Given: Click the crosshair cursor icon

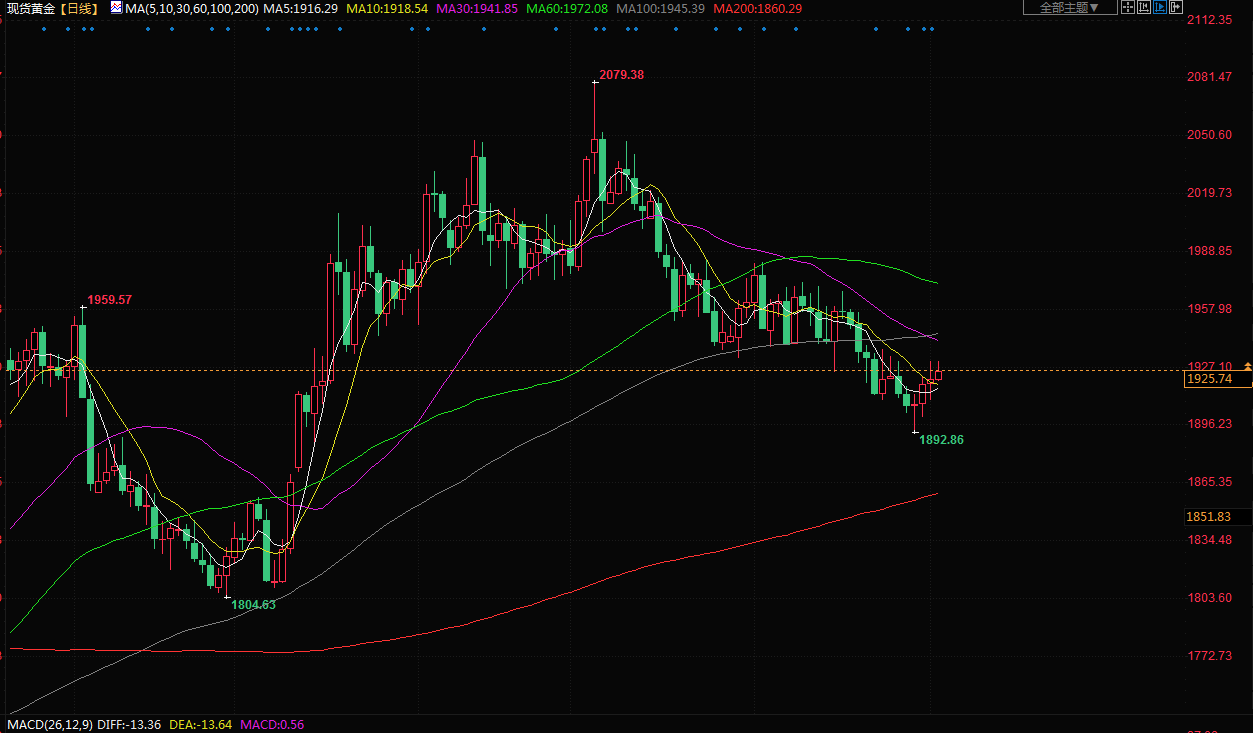Looking at the screenshot, I should tap(1128, 8).
